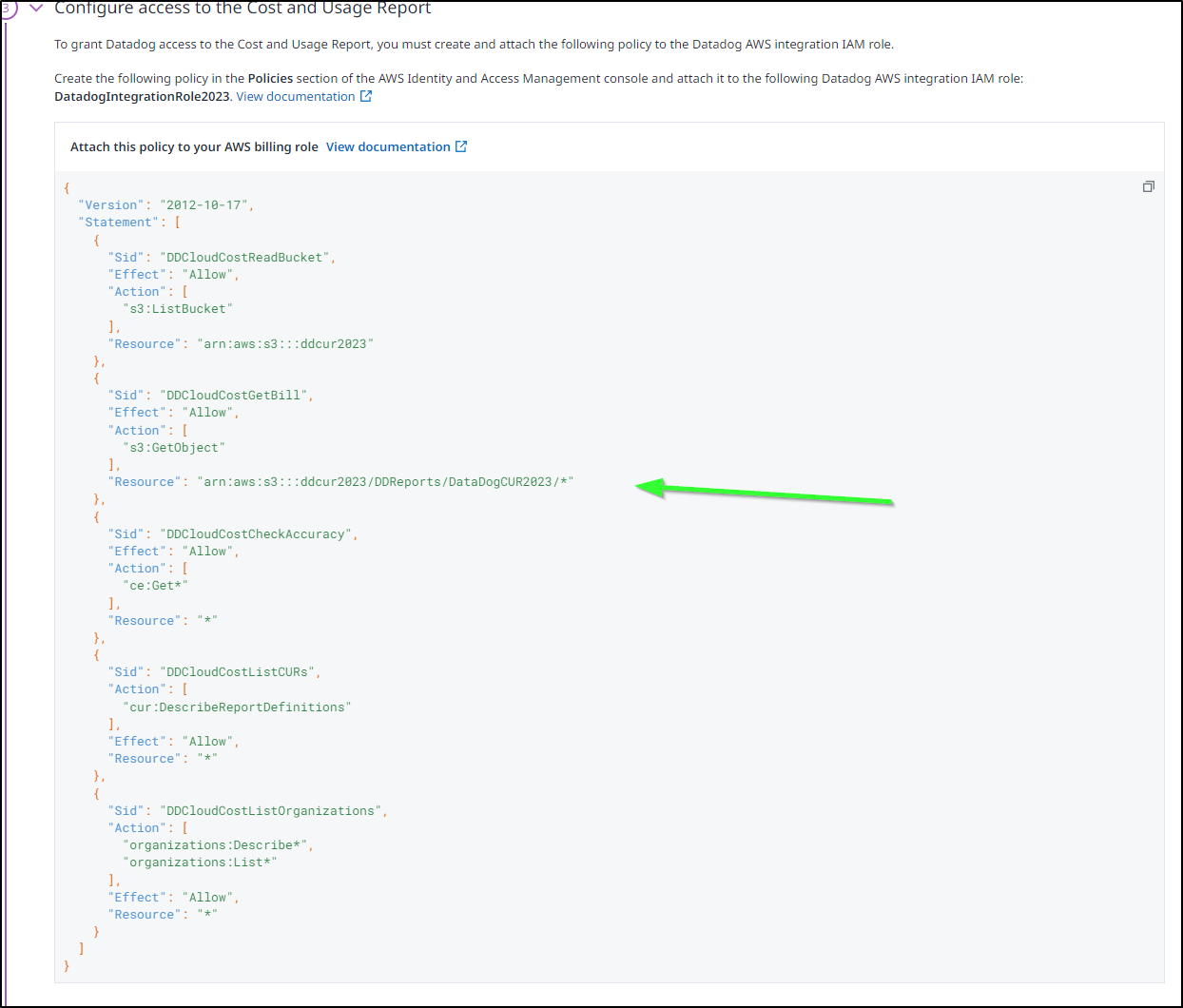Click the DDCloudCostCheckAccuracy Sid line
The width and height of the screenshot is (1183, 1008).
coord(233,534)
